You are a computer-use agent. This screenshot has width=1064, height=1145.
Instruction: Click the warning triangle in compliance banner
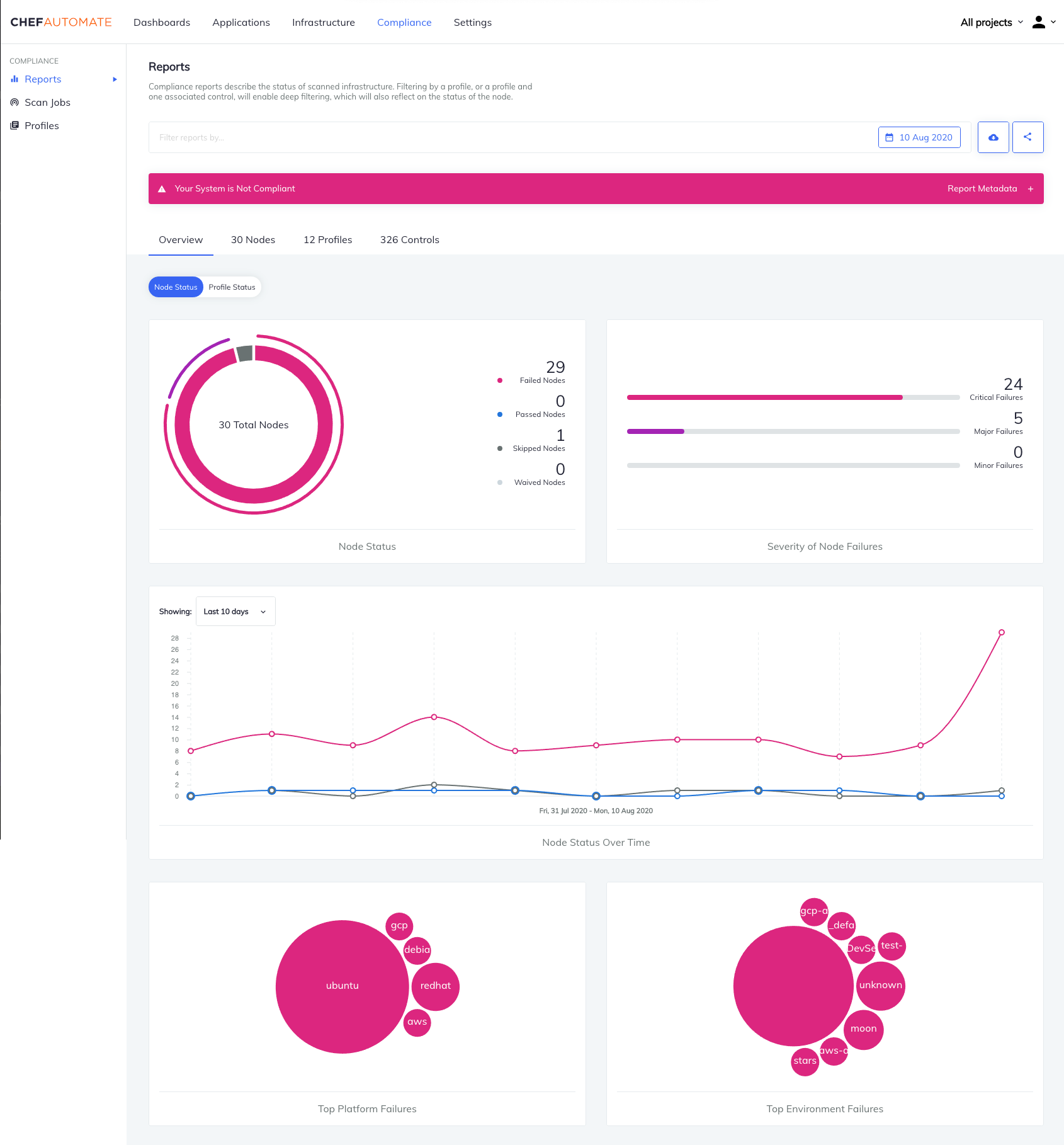(162, 189)
